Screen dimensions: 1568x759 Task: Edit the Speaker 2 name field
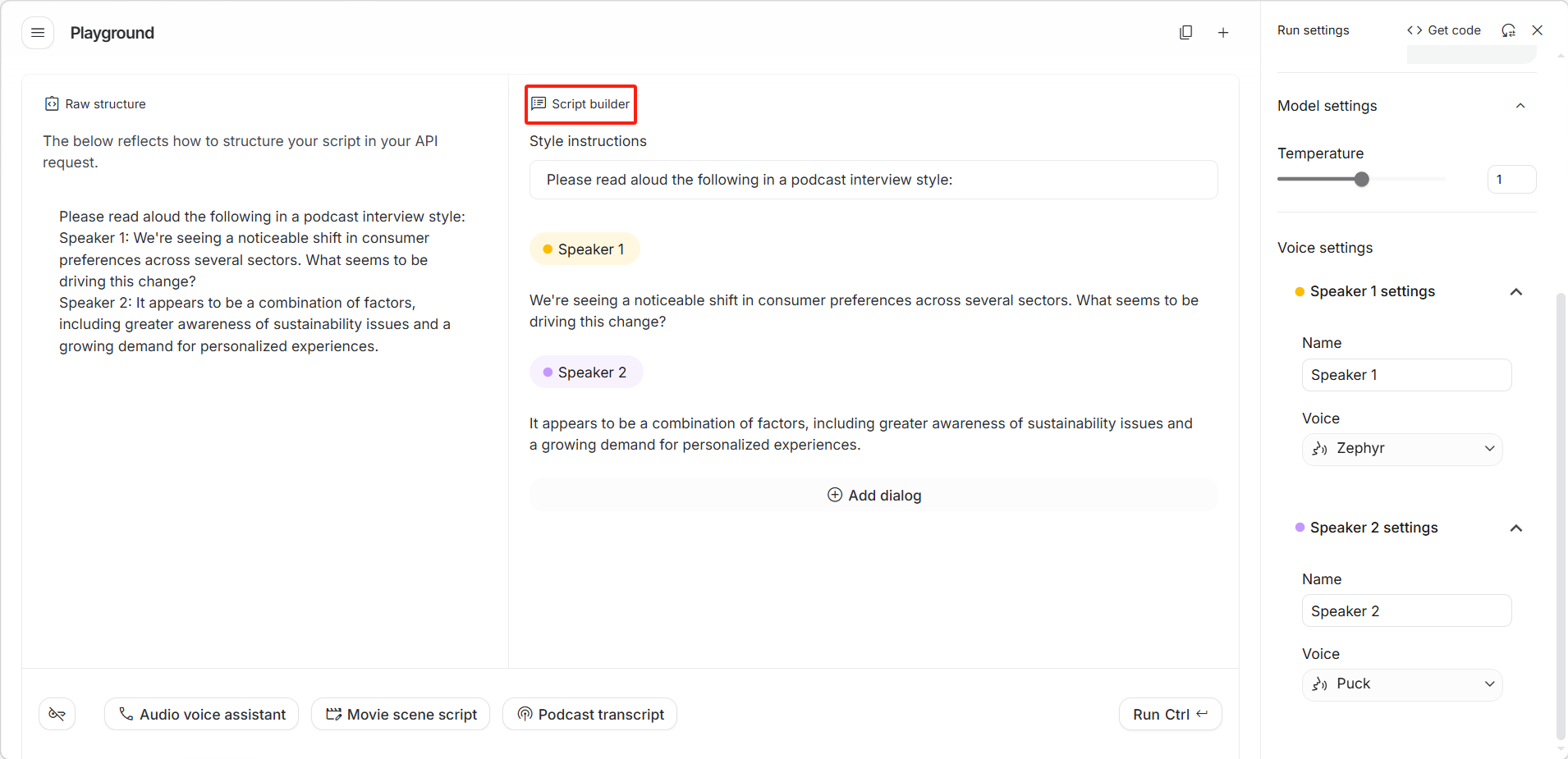coord(1406,611)
